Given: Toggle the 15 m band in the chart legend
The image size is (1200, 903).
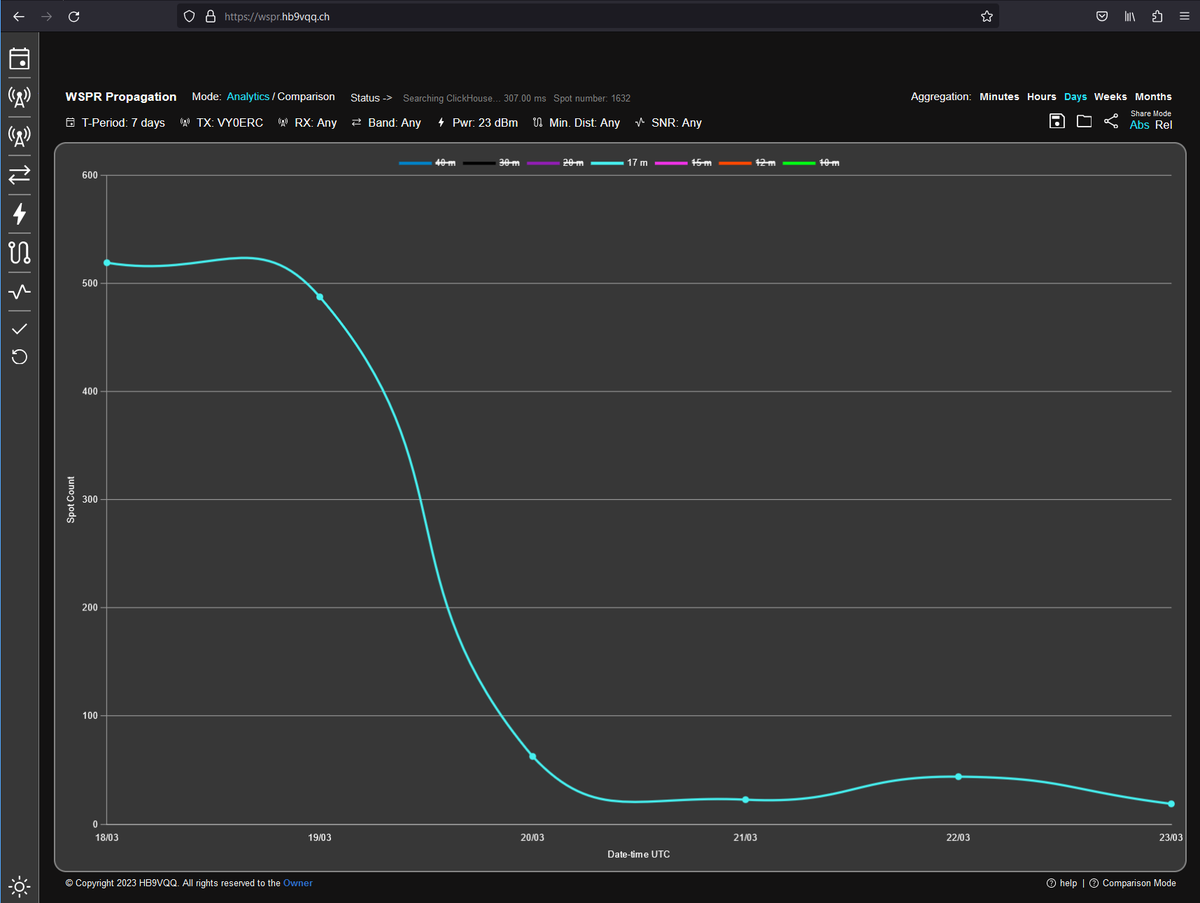Looking at the screenshot, I should [x=683, y=162].
